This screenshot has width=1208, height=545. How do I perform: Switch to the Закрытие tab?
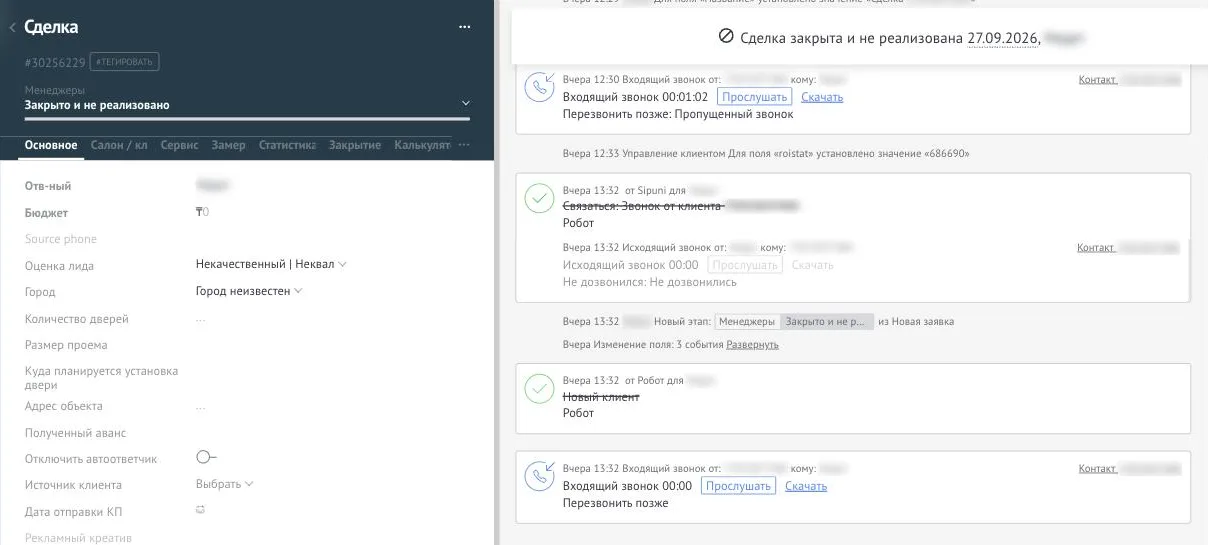[355, 145]
